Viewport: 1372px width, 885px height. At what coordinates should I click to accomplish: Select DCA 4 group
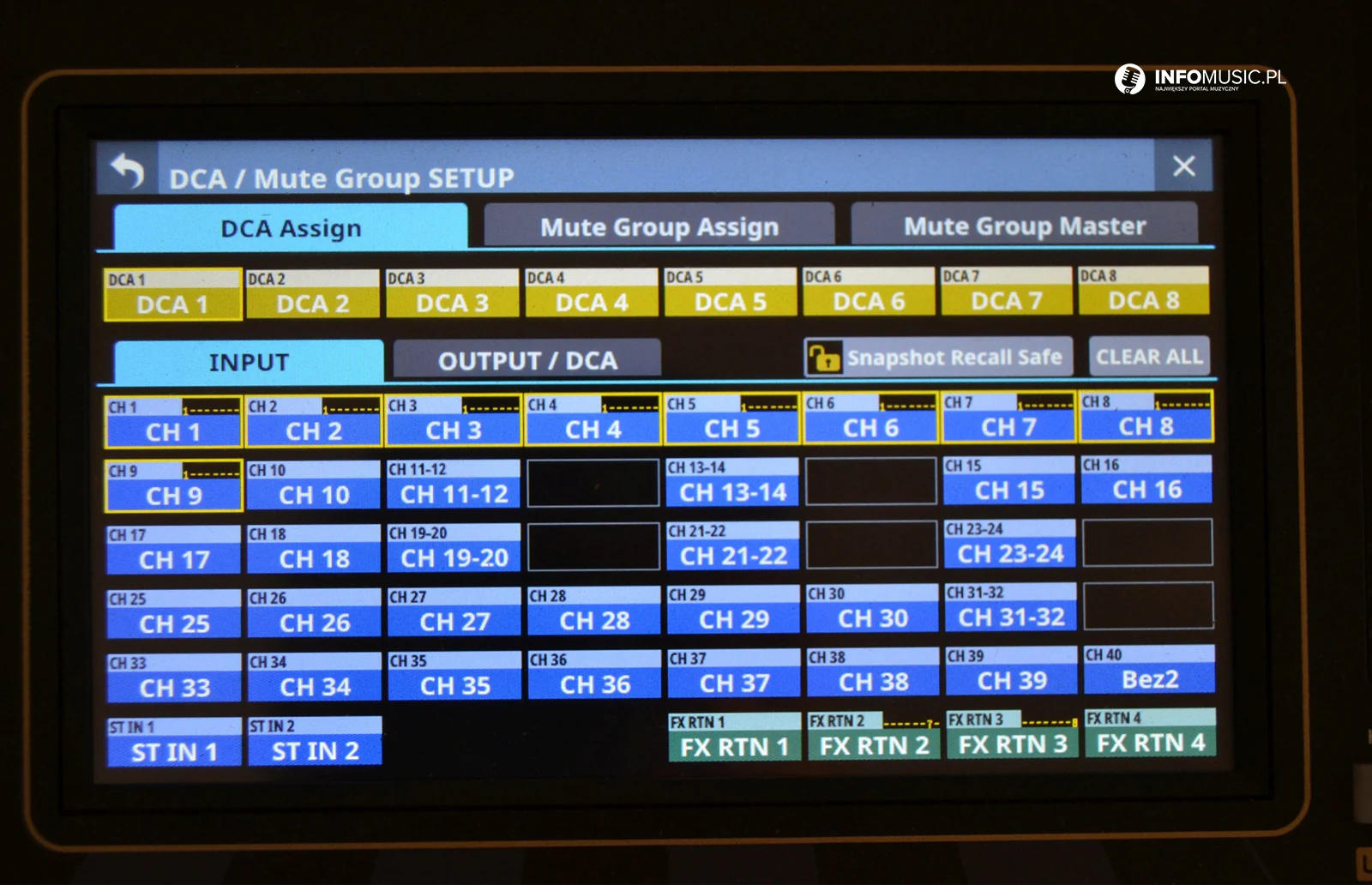[x=592, y=292]
